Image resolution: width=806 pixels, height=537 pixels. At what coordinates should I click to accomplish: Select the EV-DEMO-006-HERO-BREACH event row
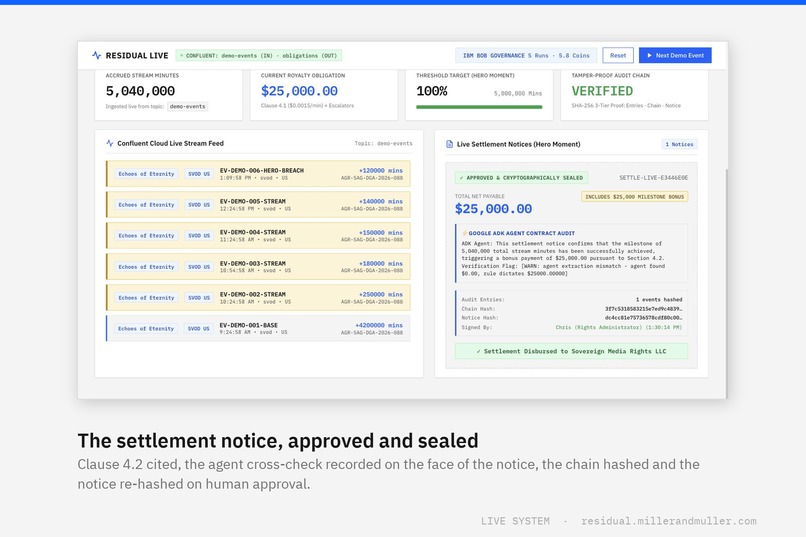coord(258,174)
